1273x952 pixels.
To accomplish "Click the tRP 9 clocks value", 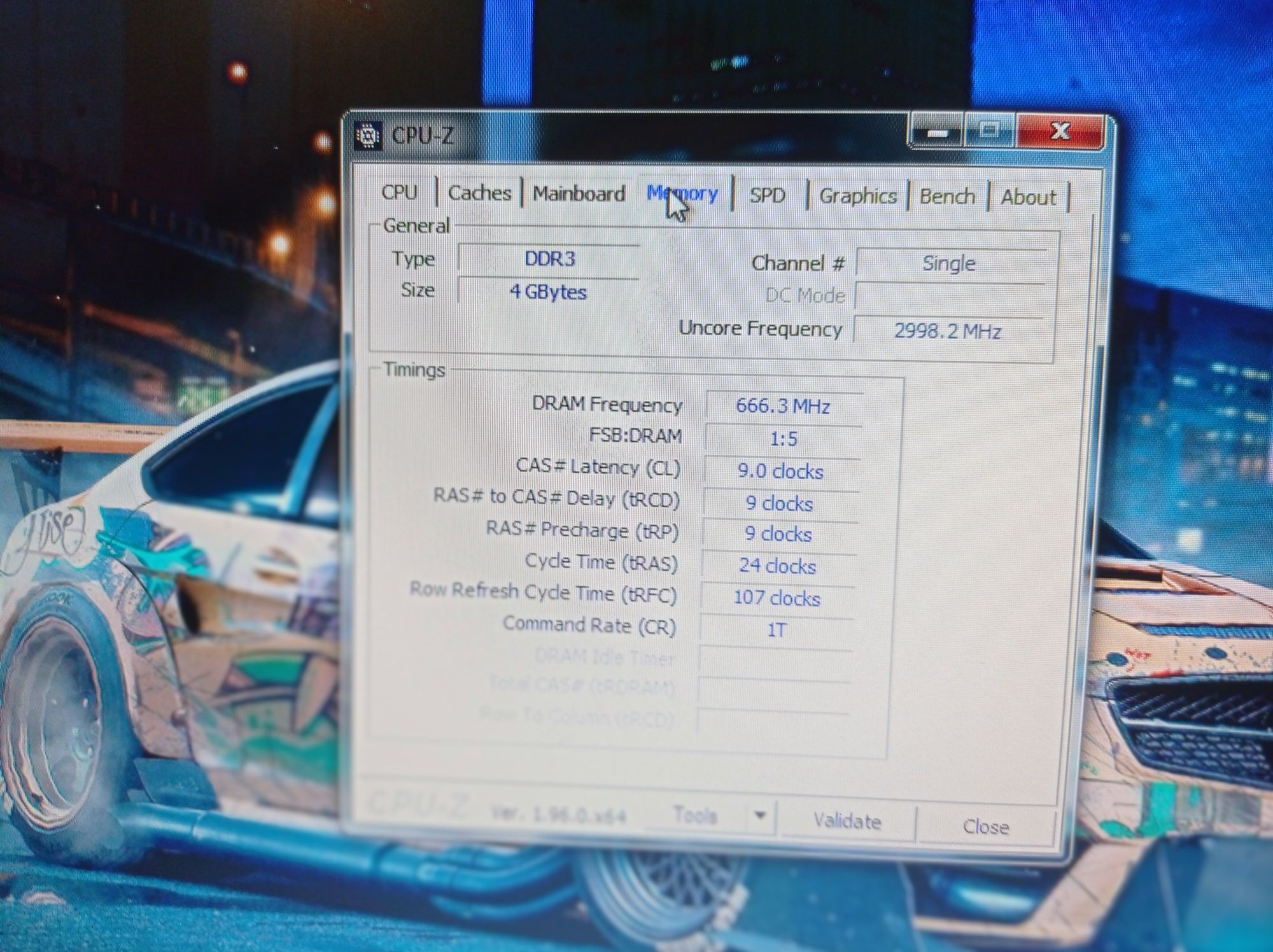I will 778,534.
